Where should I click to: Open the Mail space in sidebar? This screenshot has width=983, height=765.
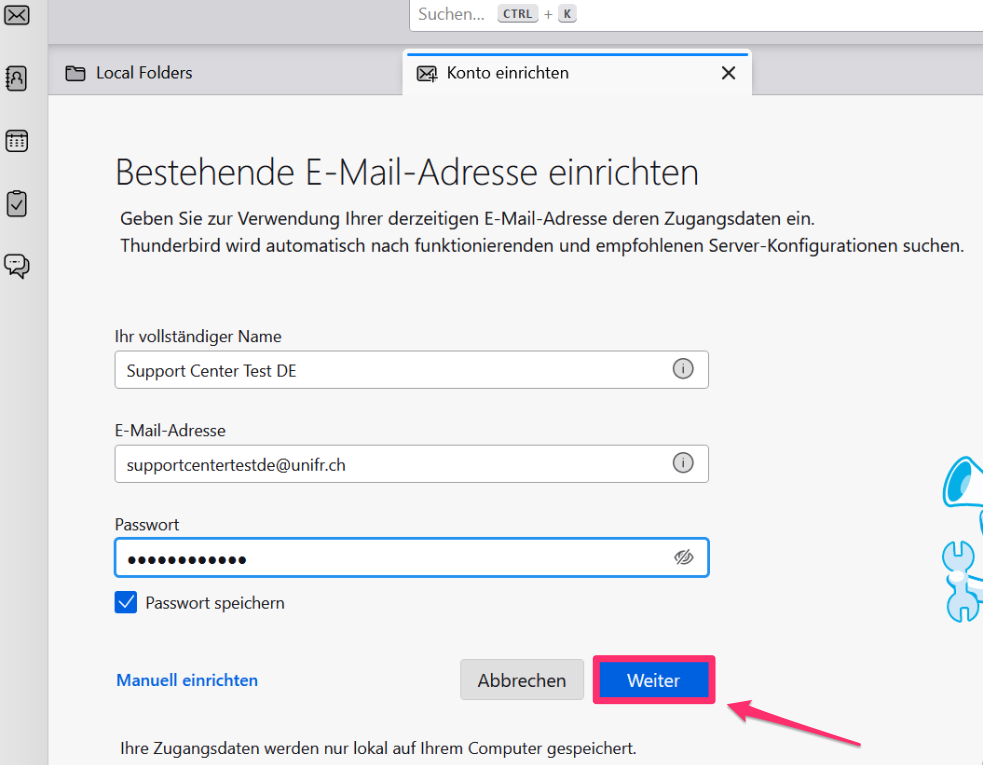click(x=17, y=14)
